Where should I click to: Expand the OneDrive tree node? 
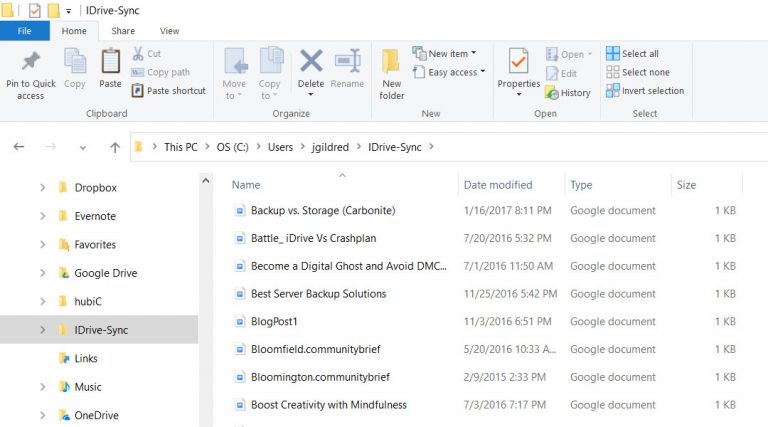pos(43,415)
